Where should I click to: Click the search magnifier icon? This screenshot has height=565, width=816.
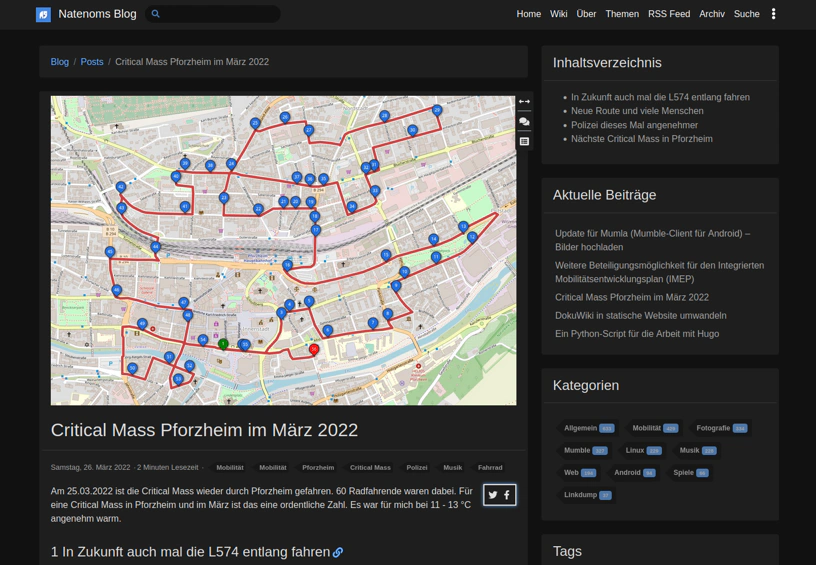tap(156, 14)
